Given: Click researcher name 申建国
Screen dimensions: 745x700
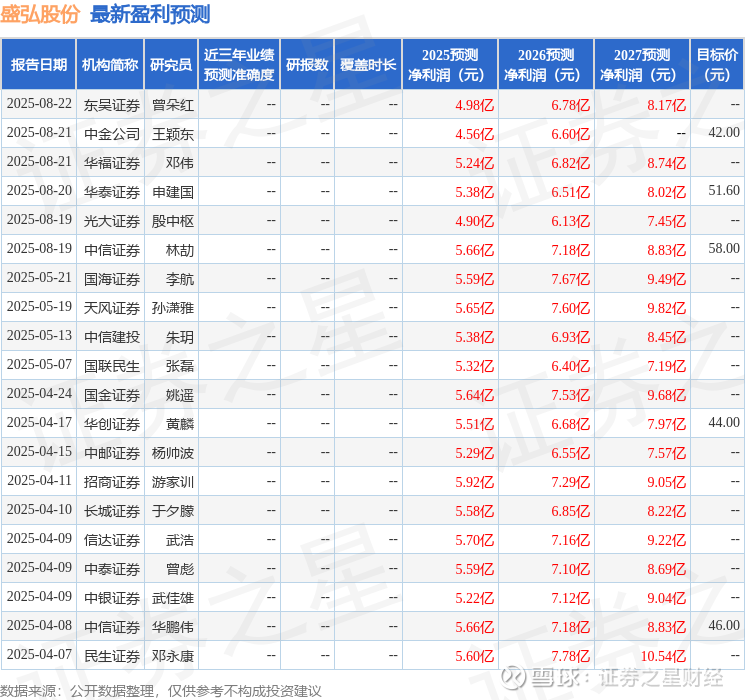Looking at the screenshot, I should tap(172, 192).
